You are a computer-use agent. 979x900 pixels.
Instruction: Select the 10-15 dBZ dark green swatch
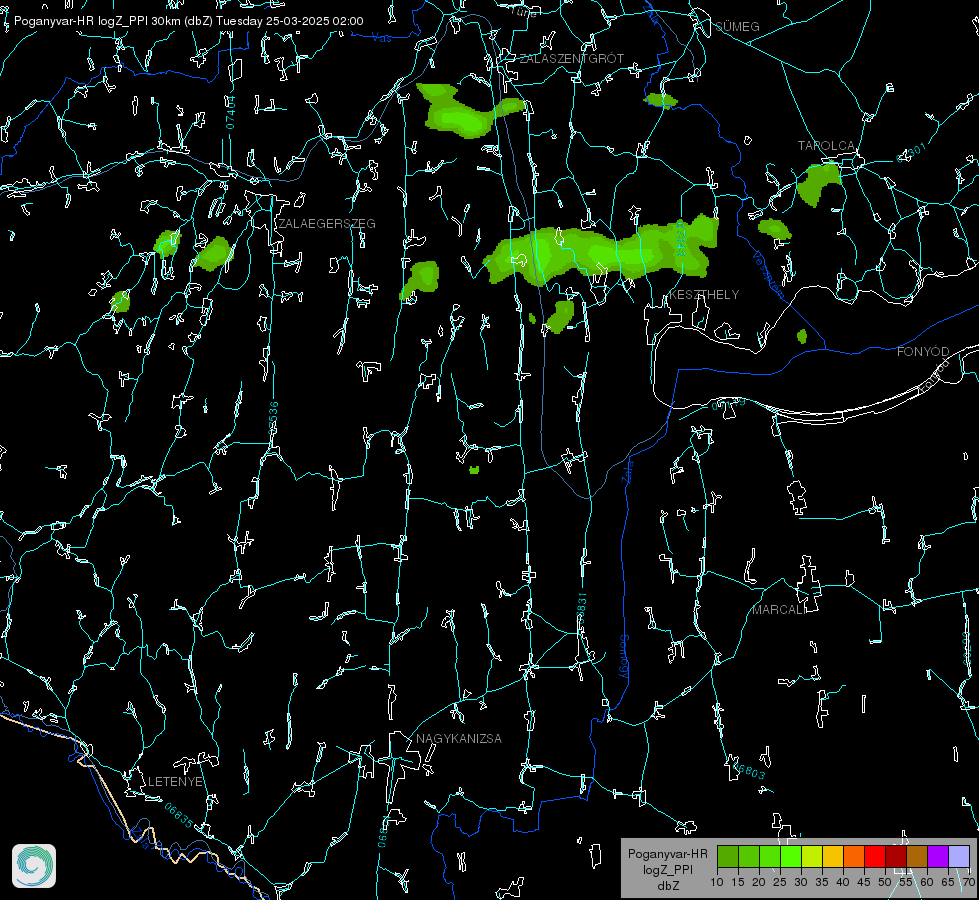(728, 856)
